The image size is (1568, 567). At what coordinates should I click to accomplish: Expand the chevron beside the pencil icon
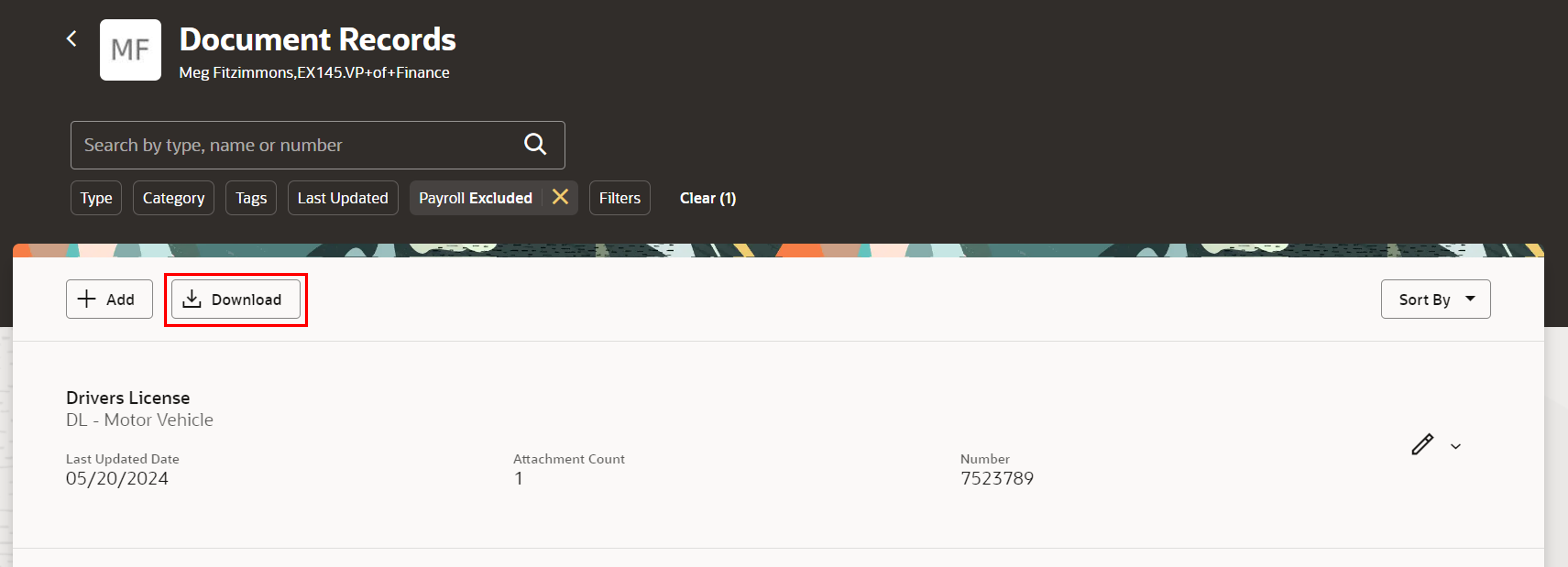click(x=1455, y=447)
